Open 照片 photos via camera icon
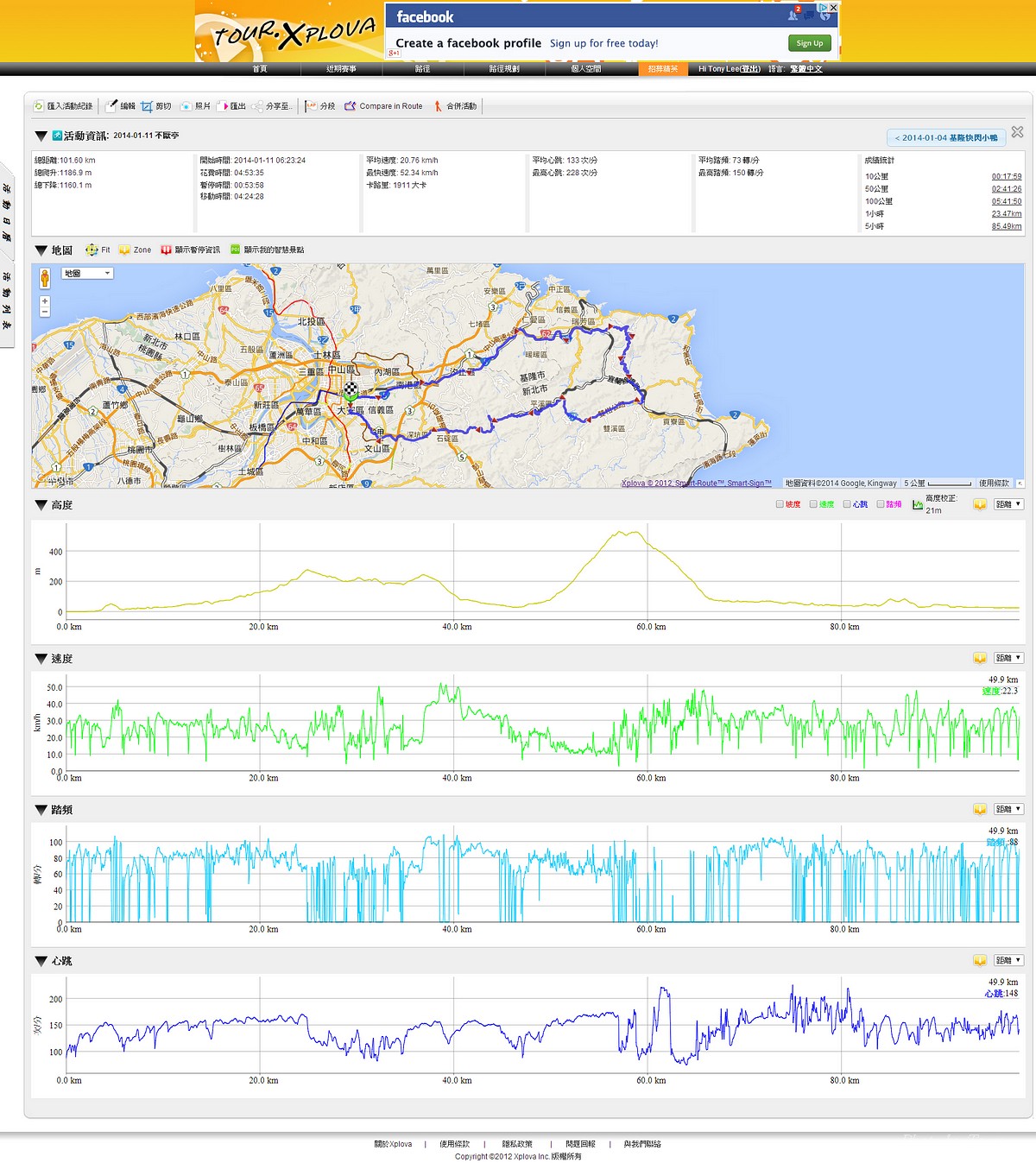The image size is (1036, 1163). tap(186, 106)
